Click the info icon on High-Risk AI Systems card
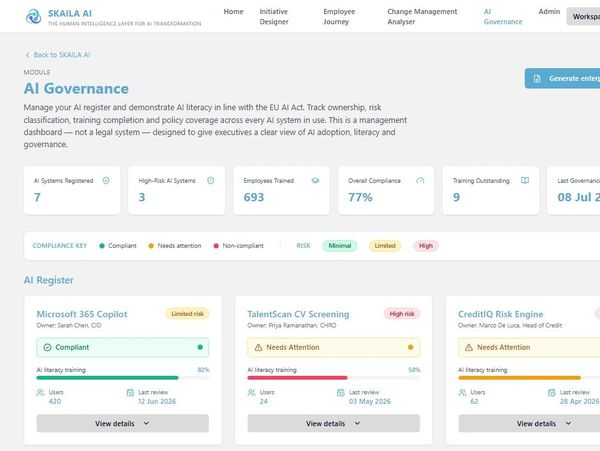Image resolution: width=600 pixels, height=451 pixels. (210, 181)
